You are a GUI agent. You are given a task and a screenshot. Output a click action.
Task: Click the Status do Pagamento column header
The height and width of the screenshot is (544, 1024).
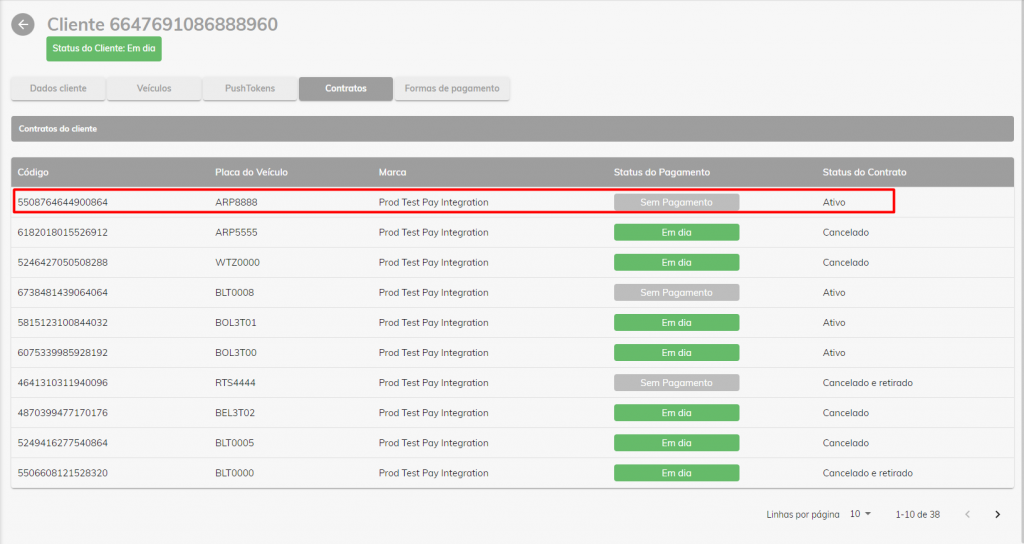click(x=662, y=172)
